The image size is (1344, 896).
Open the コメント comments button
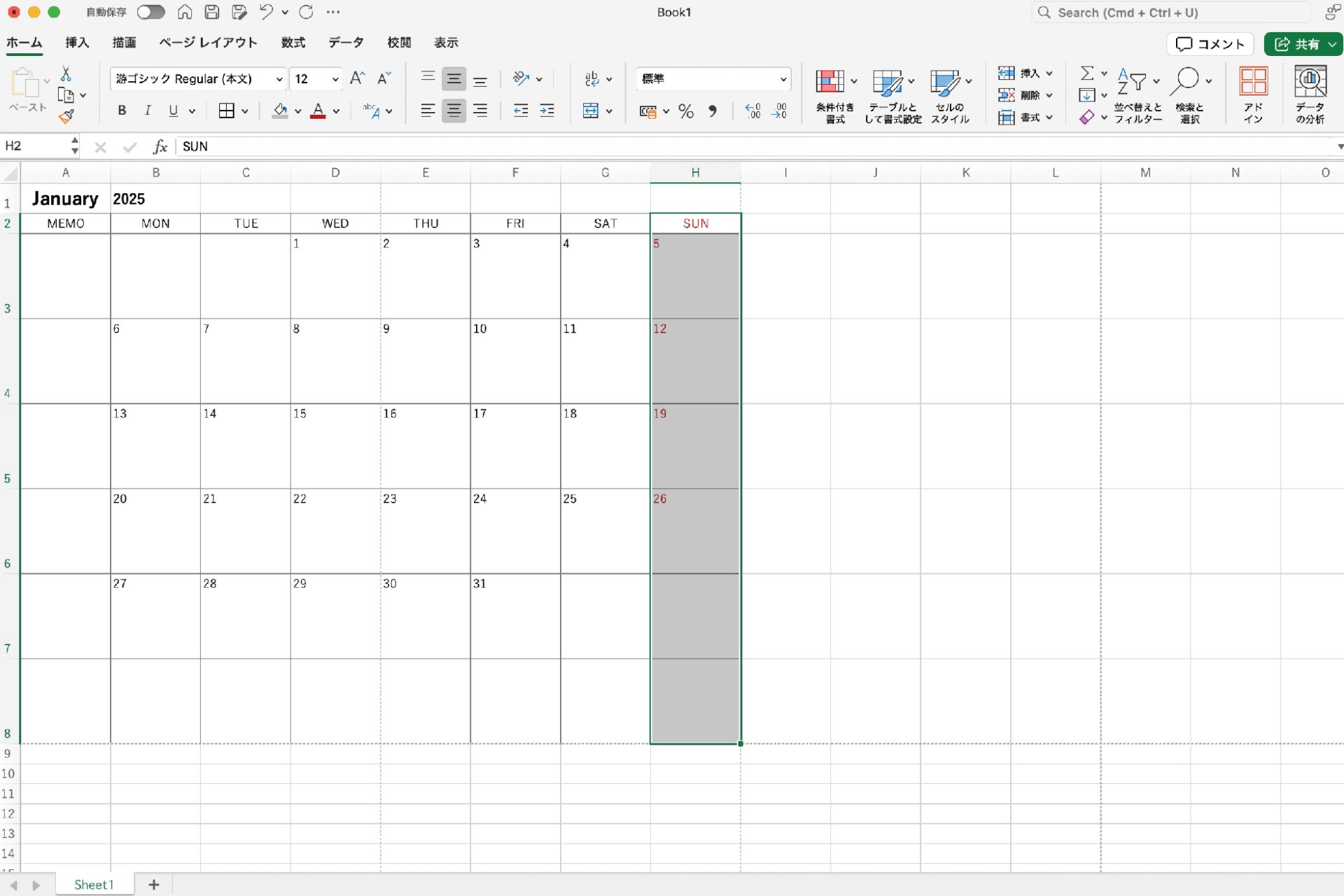1210,44
